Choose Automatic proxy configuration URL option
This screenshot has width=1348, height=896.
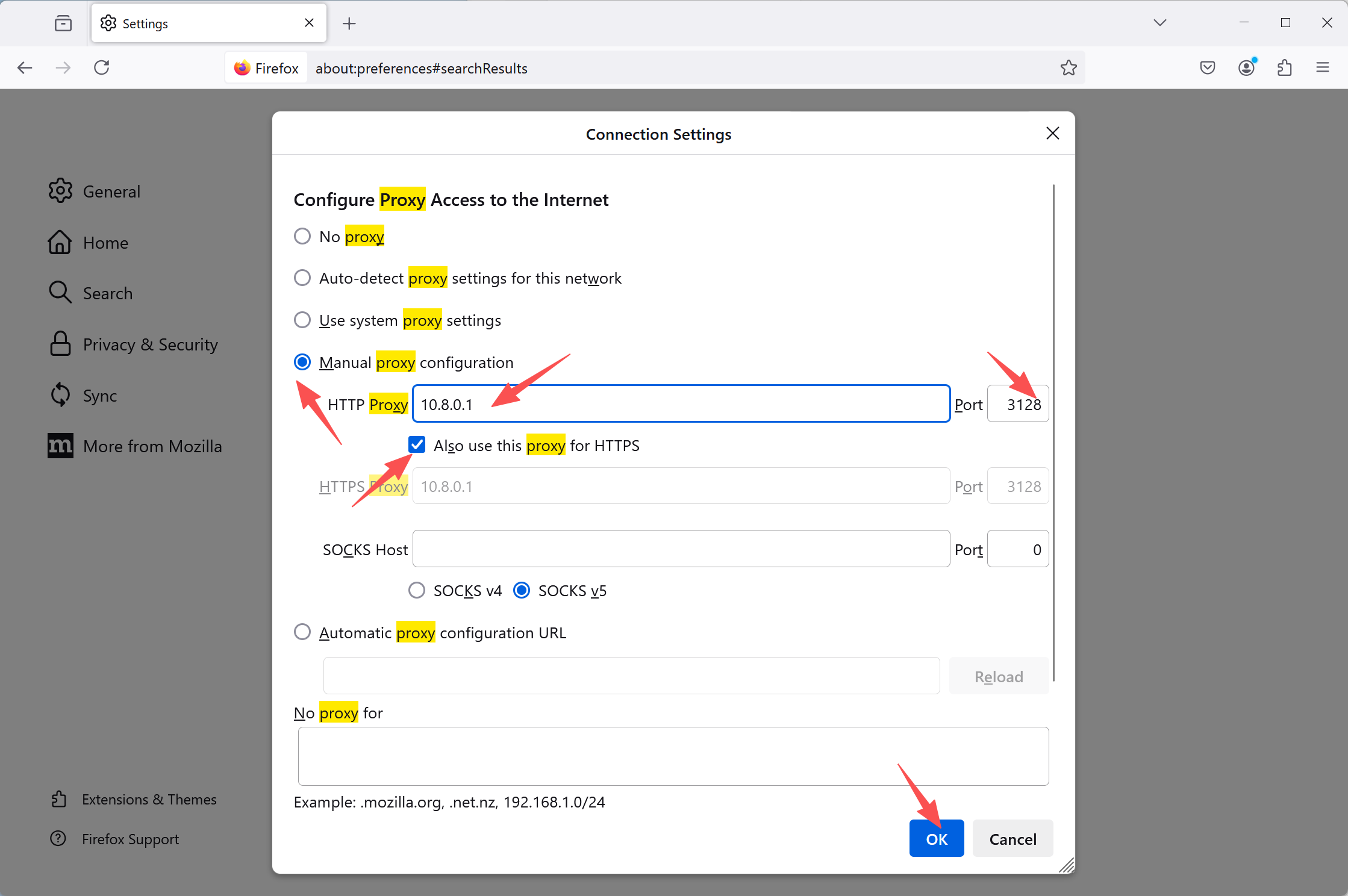coord(302,632)
